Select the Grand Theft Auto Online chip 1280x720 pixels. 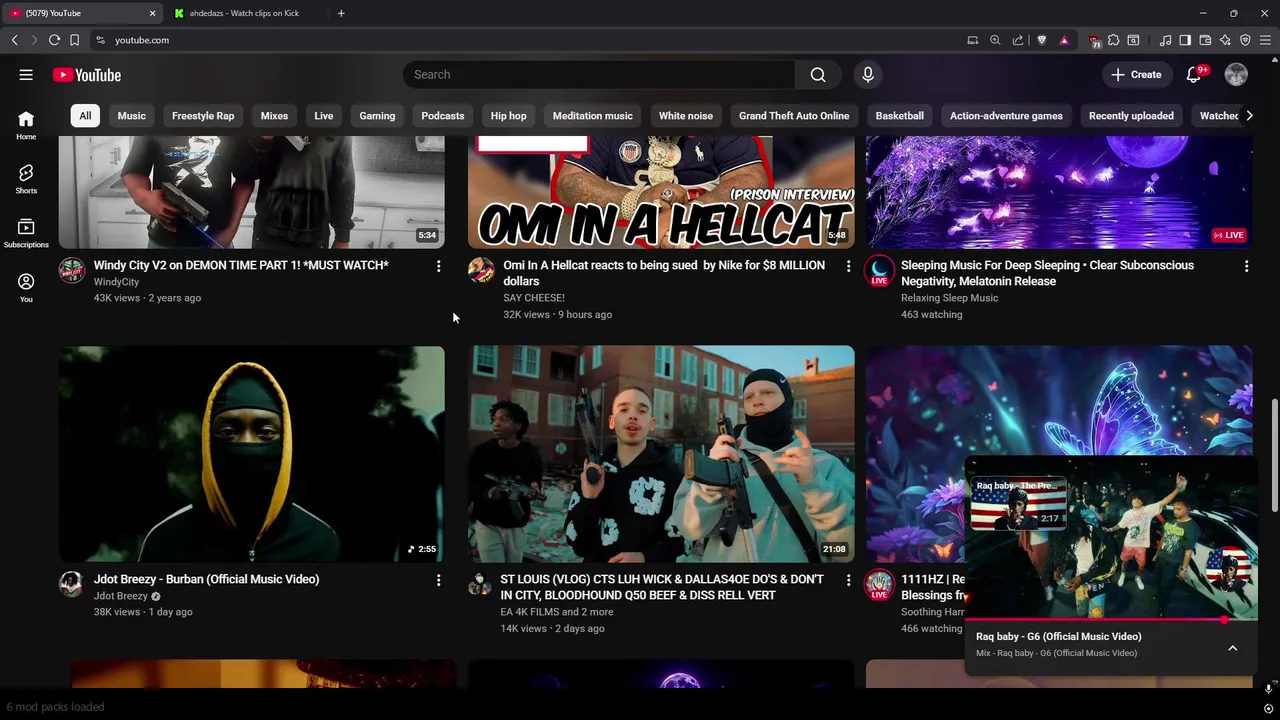tap(794, 116)
